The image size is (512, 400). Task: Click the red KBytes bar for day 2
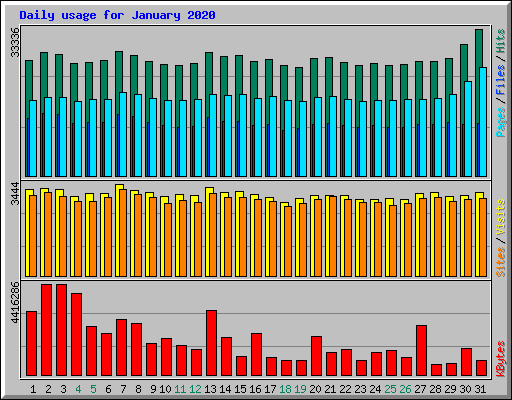[x=46, y=330]
